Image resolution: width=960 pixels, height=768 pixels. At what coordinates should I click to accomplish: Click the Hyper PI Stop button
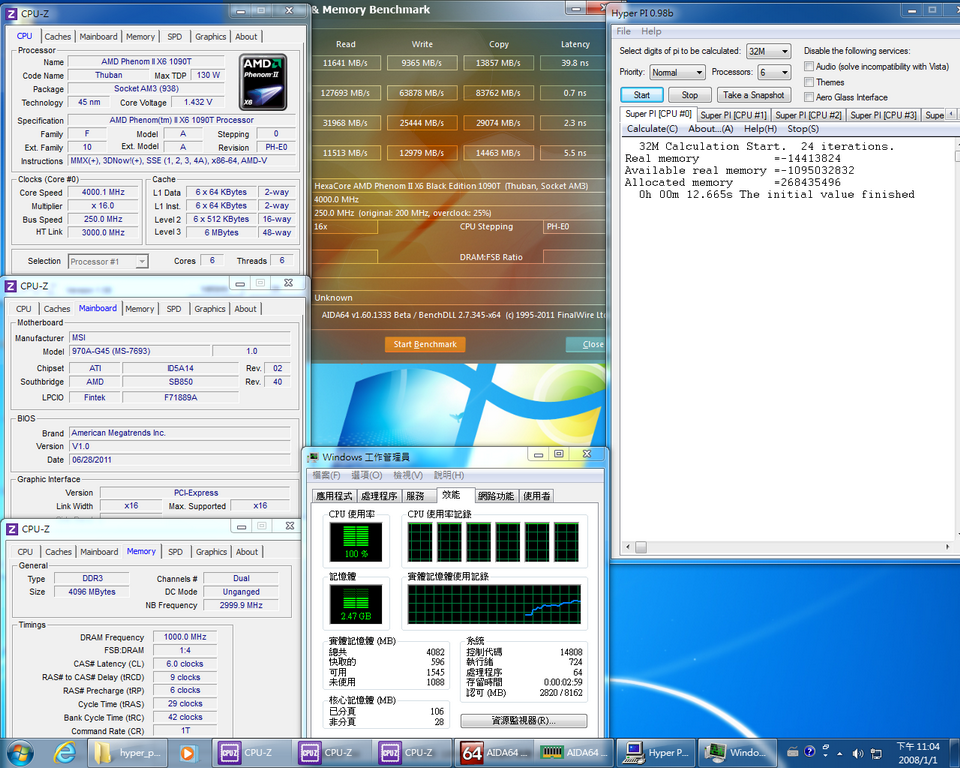[x=689, y=95]
